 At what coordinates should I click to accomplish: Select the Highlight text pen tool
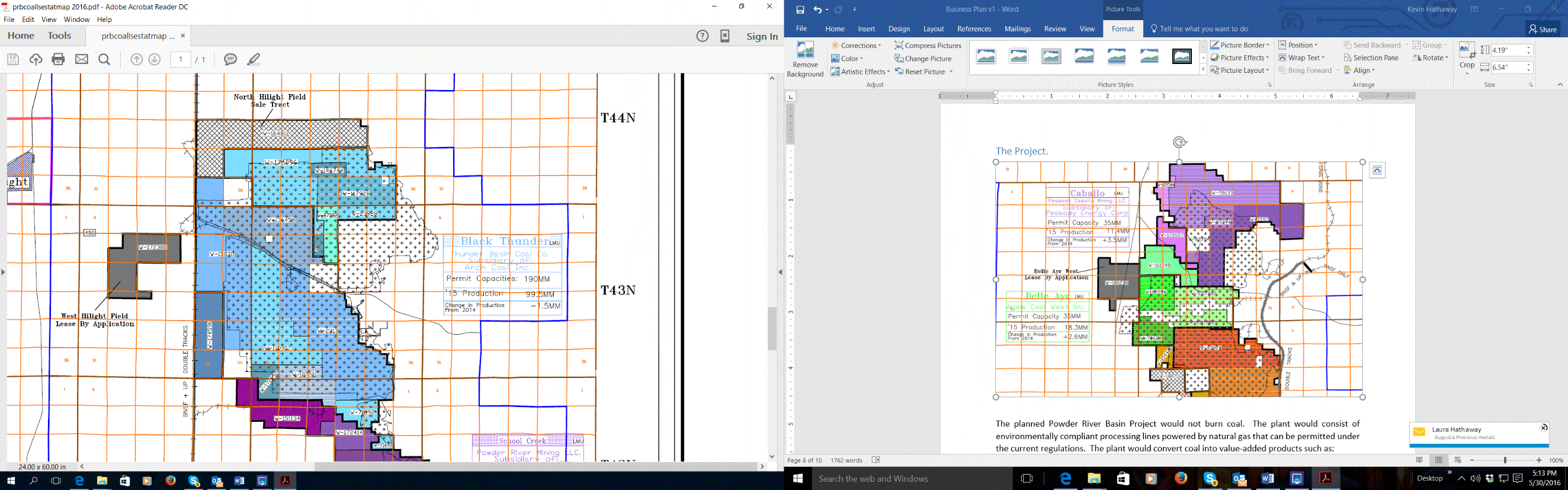click(254, 59)
